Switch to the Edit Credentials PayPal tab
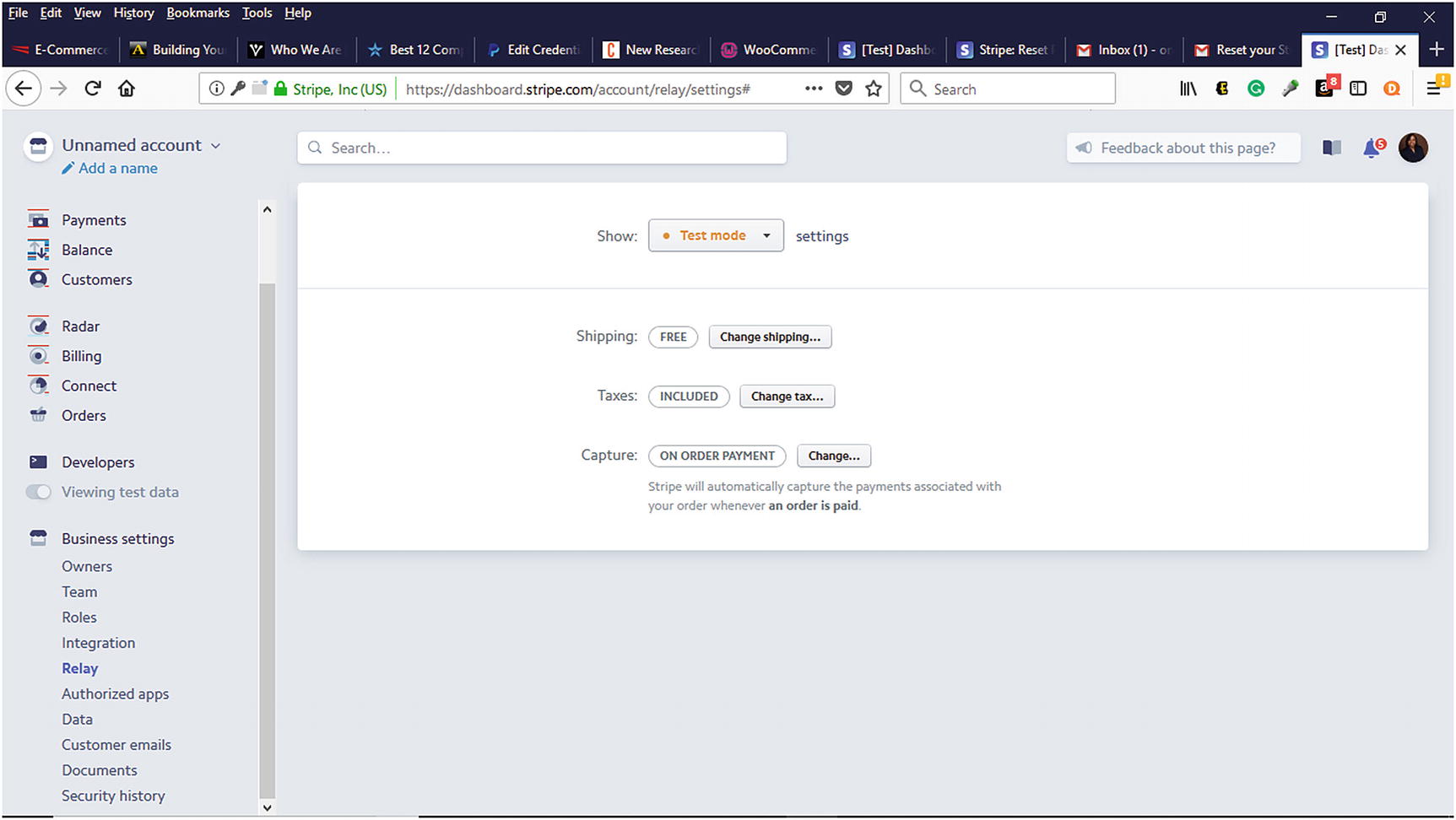 pos(533,50)
